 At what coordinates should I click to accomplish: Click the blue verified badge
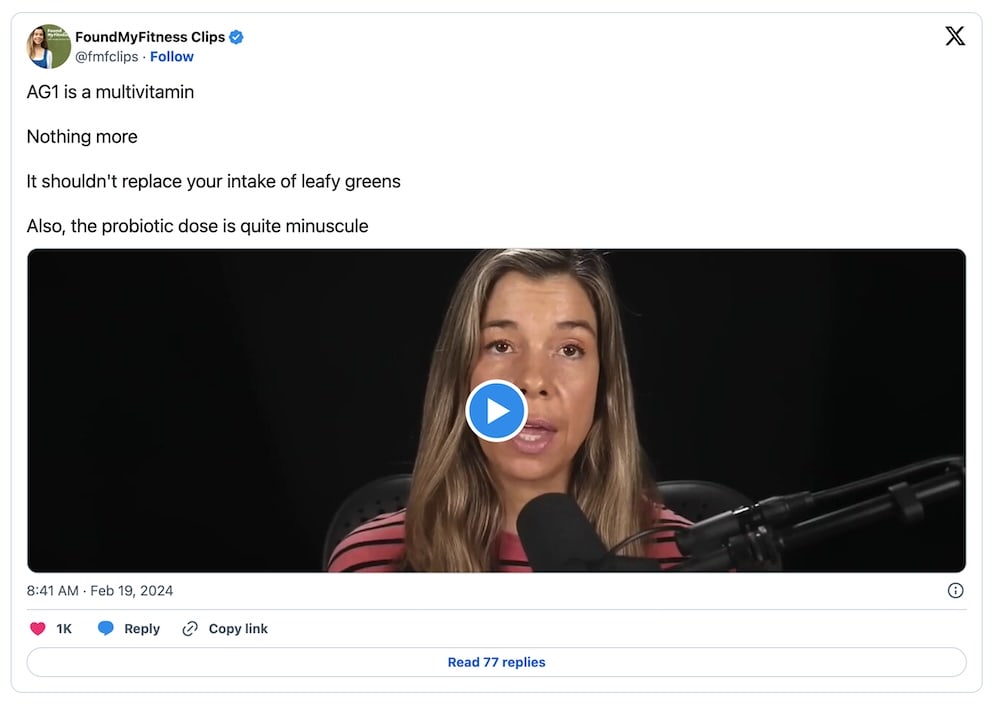(x=237, y=37)
